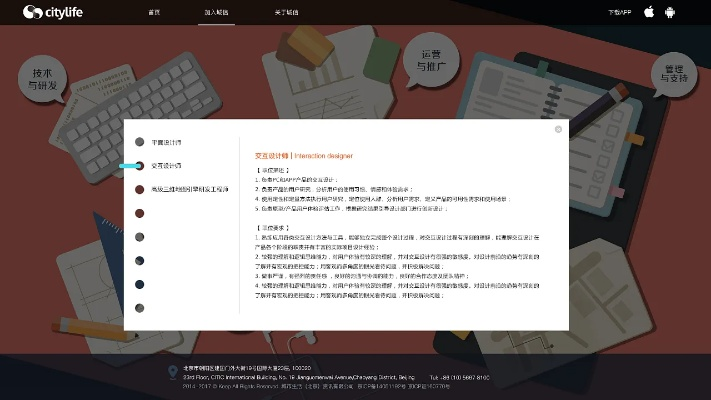The image size is (711, 400).
Task: Click the 下载APP label
Action: pos(619,12)
